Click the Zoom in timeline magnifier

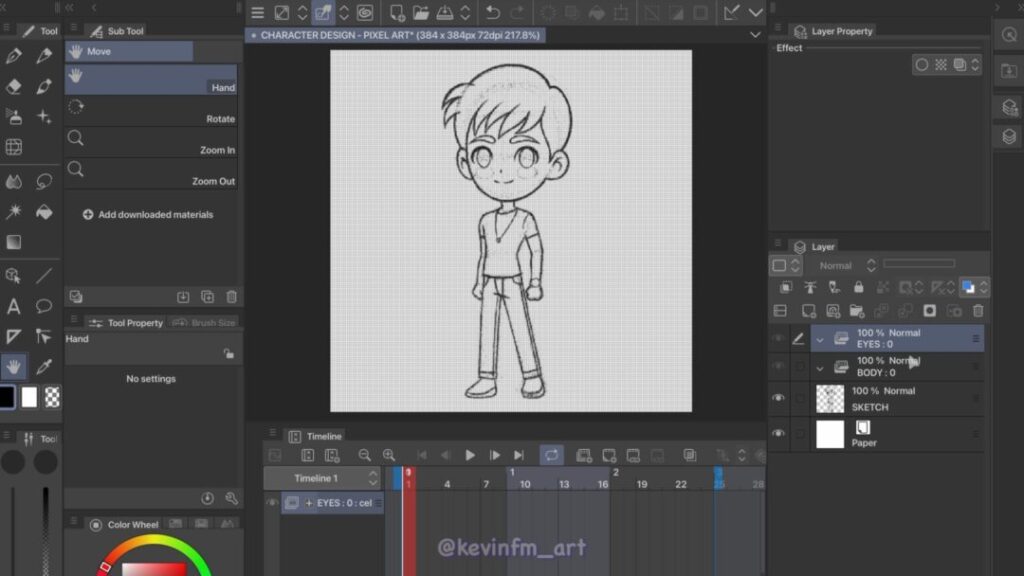[389, 455]
